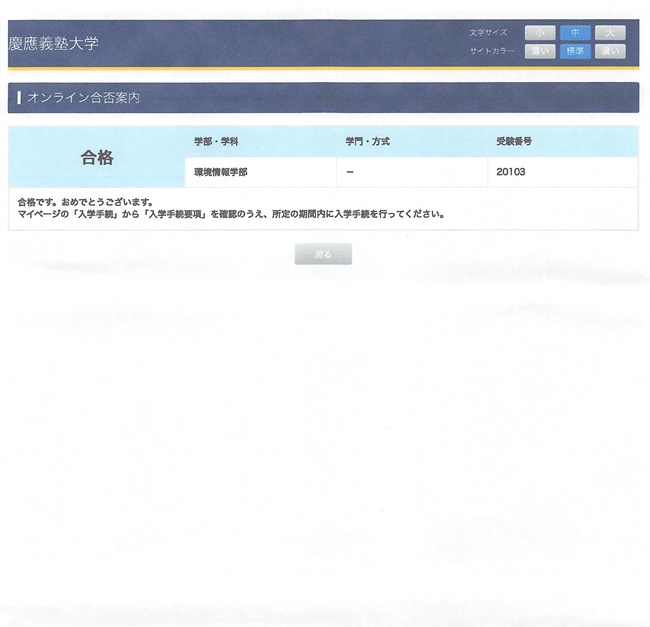Click the サイトカラー label
The image size is (650, 627).
[491, 51]
